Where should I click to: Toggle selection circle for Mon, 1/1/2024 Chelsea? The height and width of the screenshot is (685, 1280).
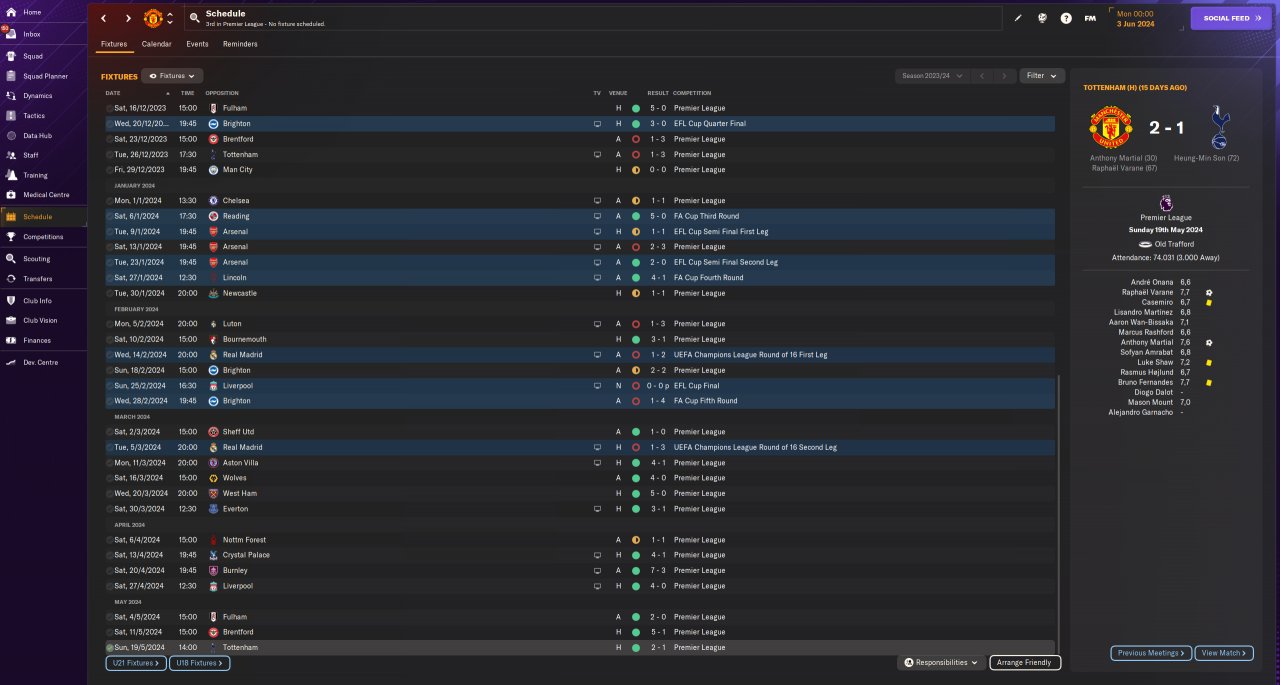(110, 201)
